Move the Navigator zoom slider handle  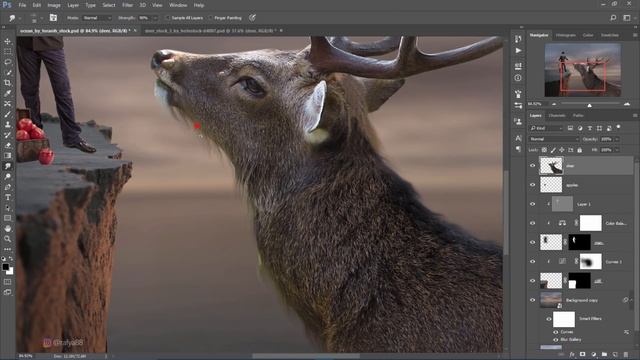point(589,105)
